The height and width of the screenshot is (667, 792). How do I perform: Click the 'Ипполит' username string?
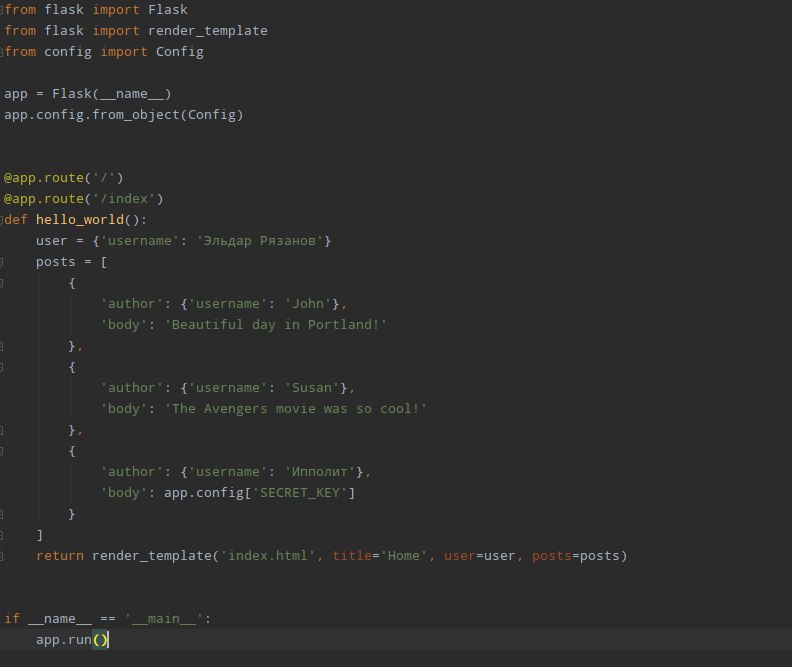point(320,472)
